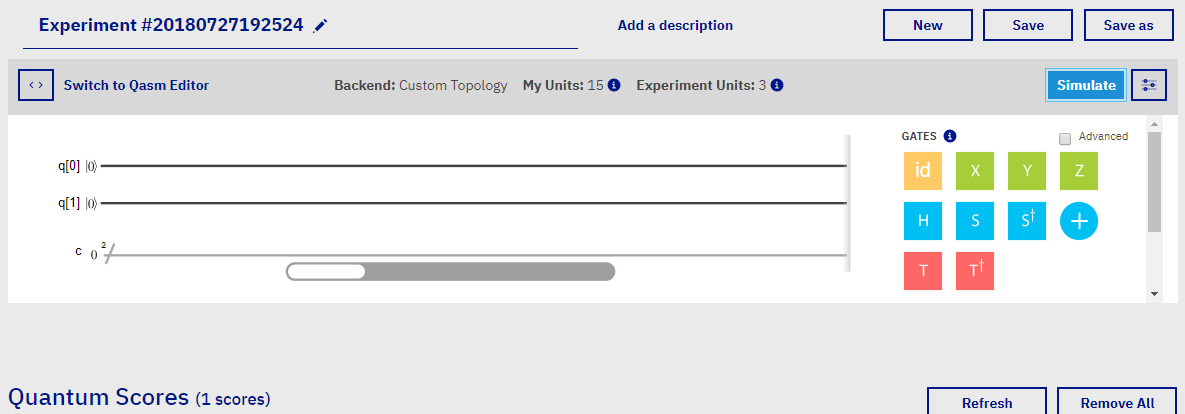Click Add a description field

675,25
